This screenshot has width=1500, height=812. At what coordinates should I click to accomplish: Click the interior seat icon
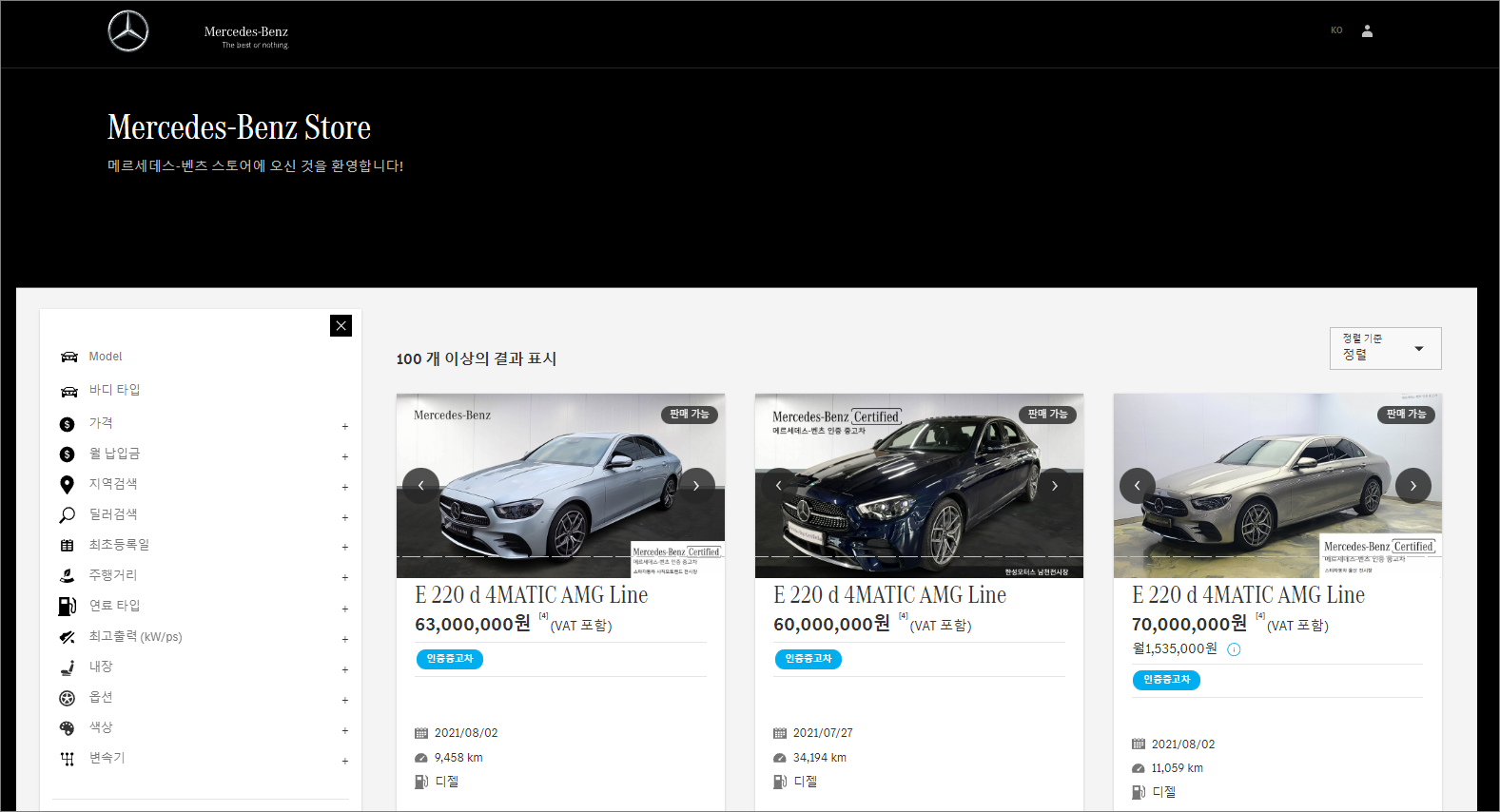click(67, 667)
